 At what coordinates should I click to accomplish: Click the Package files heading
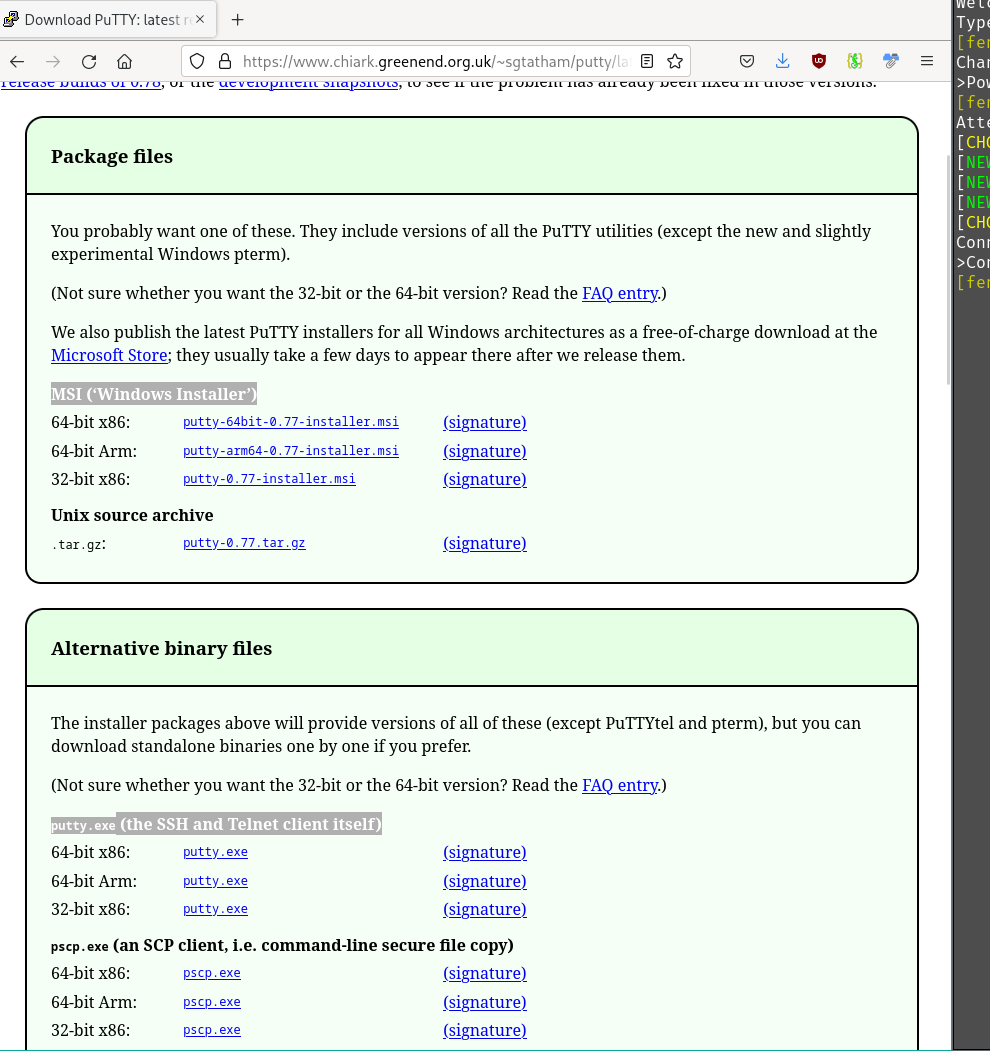(x=112, y=156)
